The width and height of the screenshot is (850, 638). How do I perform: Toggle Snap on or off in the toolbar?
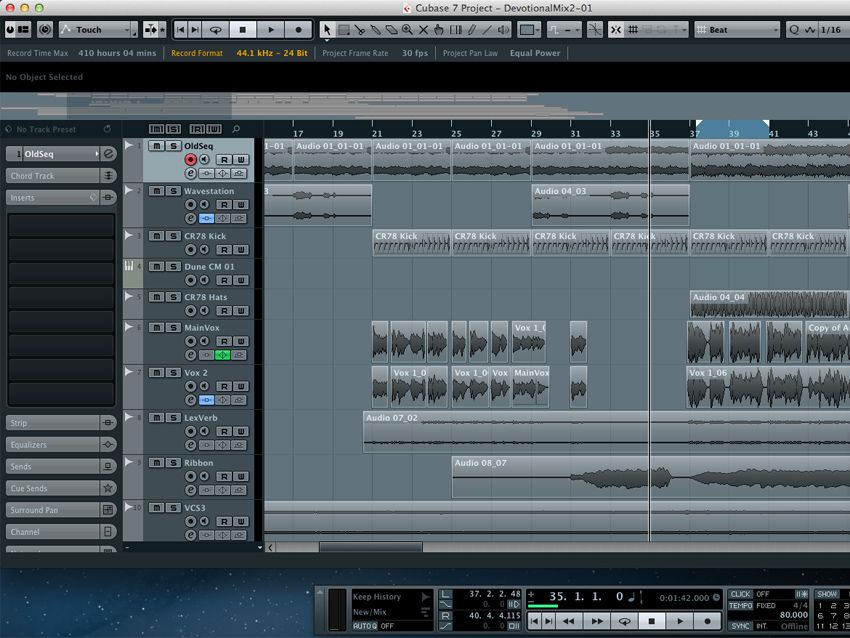pos(615,29)
